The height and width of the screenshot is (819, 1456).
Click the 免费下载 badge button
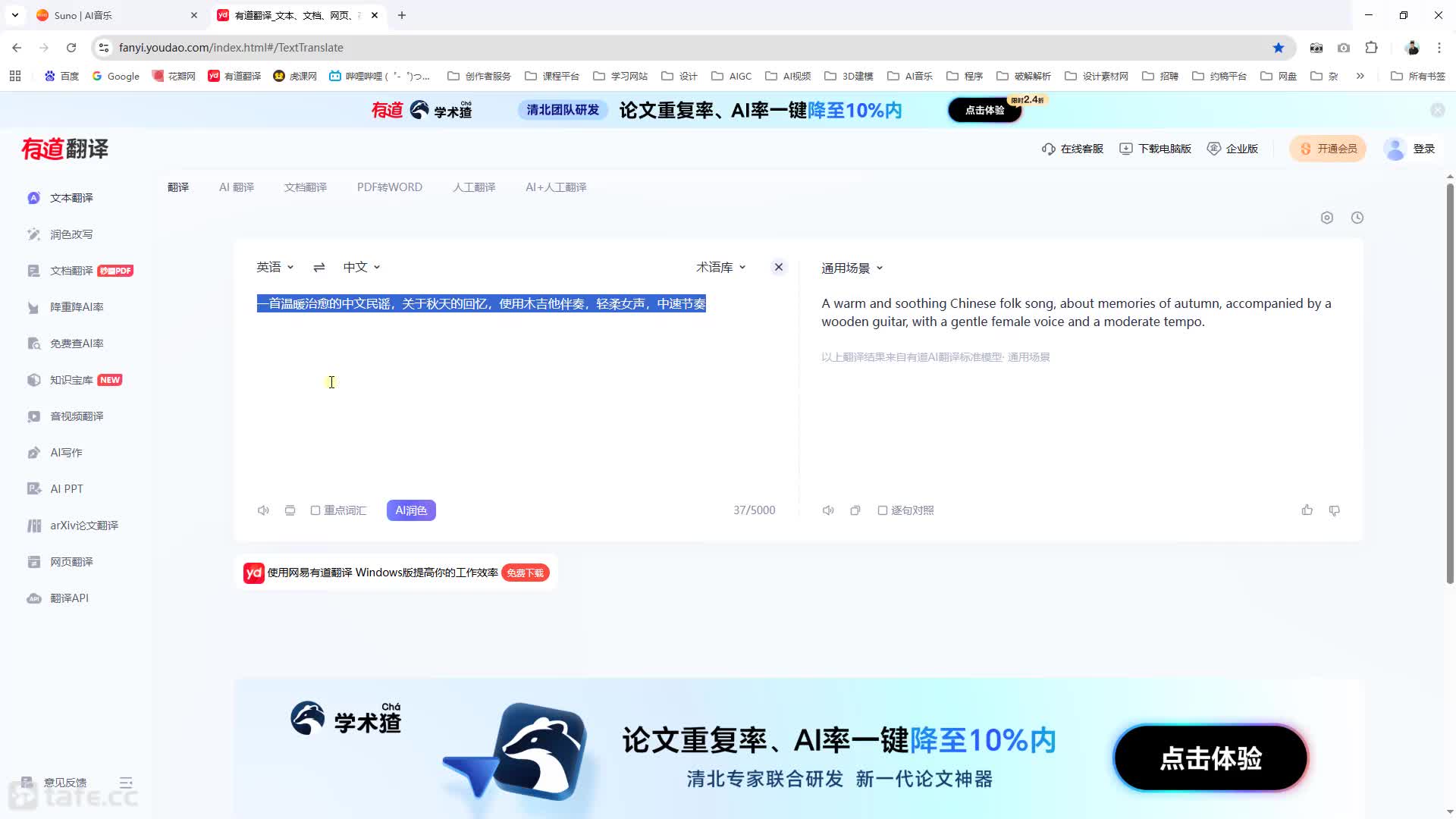click(x=526, y=573)
